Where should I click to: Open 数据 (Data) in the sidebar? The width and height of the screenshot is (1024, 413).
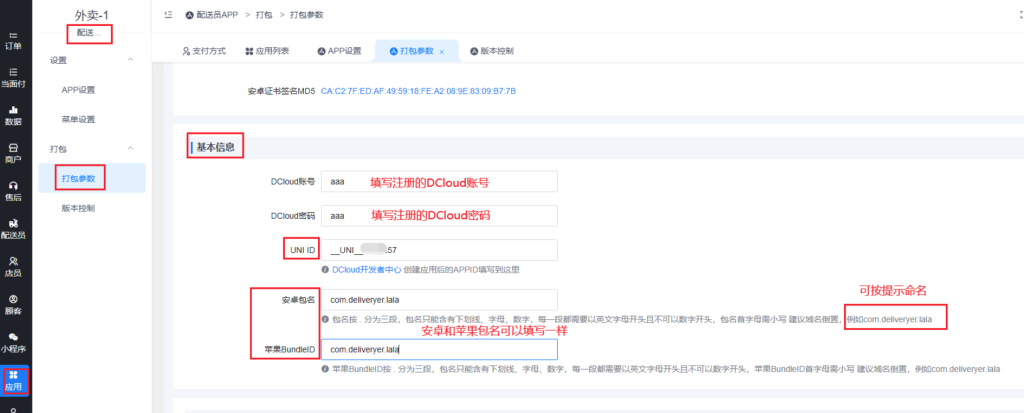tap(13, 115)
